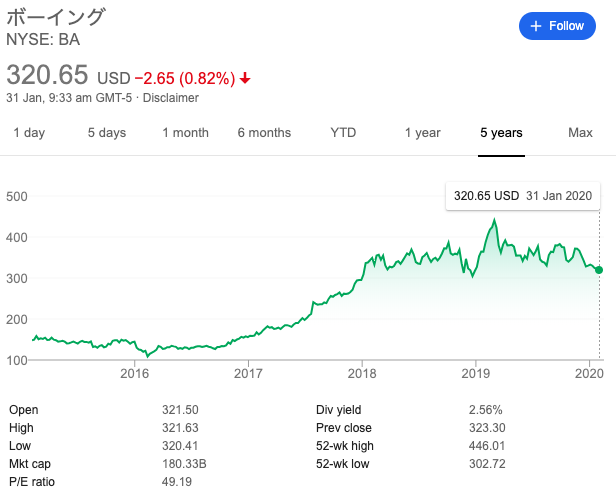Click the NYSE: BA ticker text

tap(43, 40)
